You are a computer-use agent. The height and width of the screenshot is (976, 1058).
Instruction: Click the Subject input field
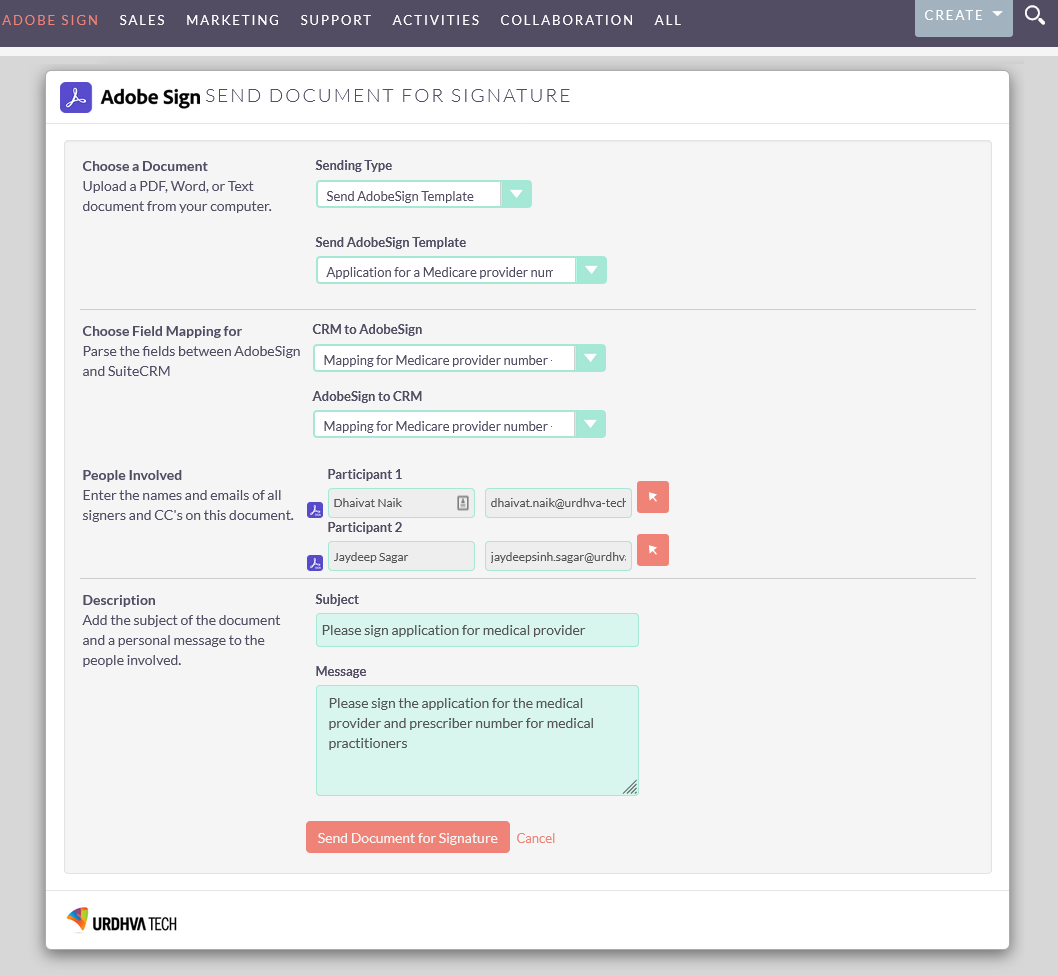tap(477, 630)
